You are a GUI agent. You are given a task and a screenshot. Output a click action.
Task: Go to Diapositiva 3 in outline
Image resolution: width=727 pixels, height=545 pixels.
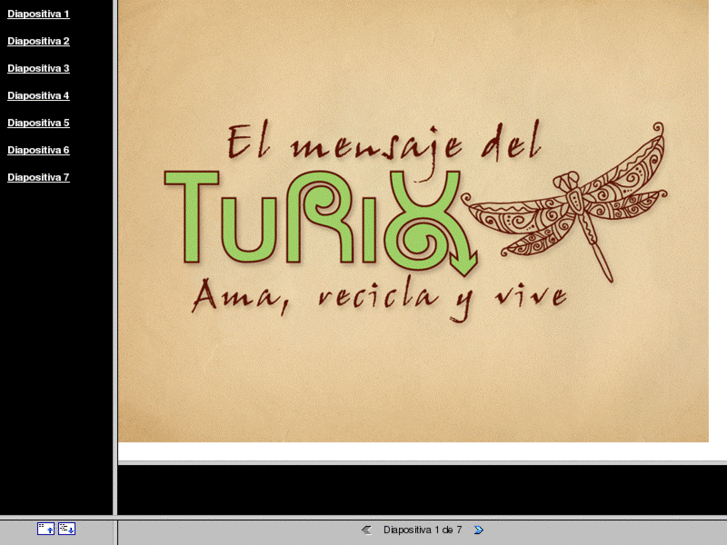click(x=38, y=69)
